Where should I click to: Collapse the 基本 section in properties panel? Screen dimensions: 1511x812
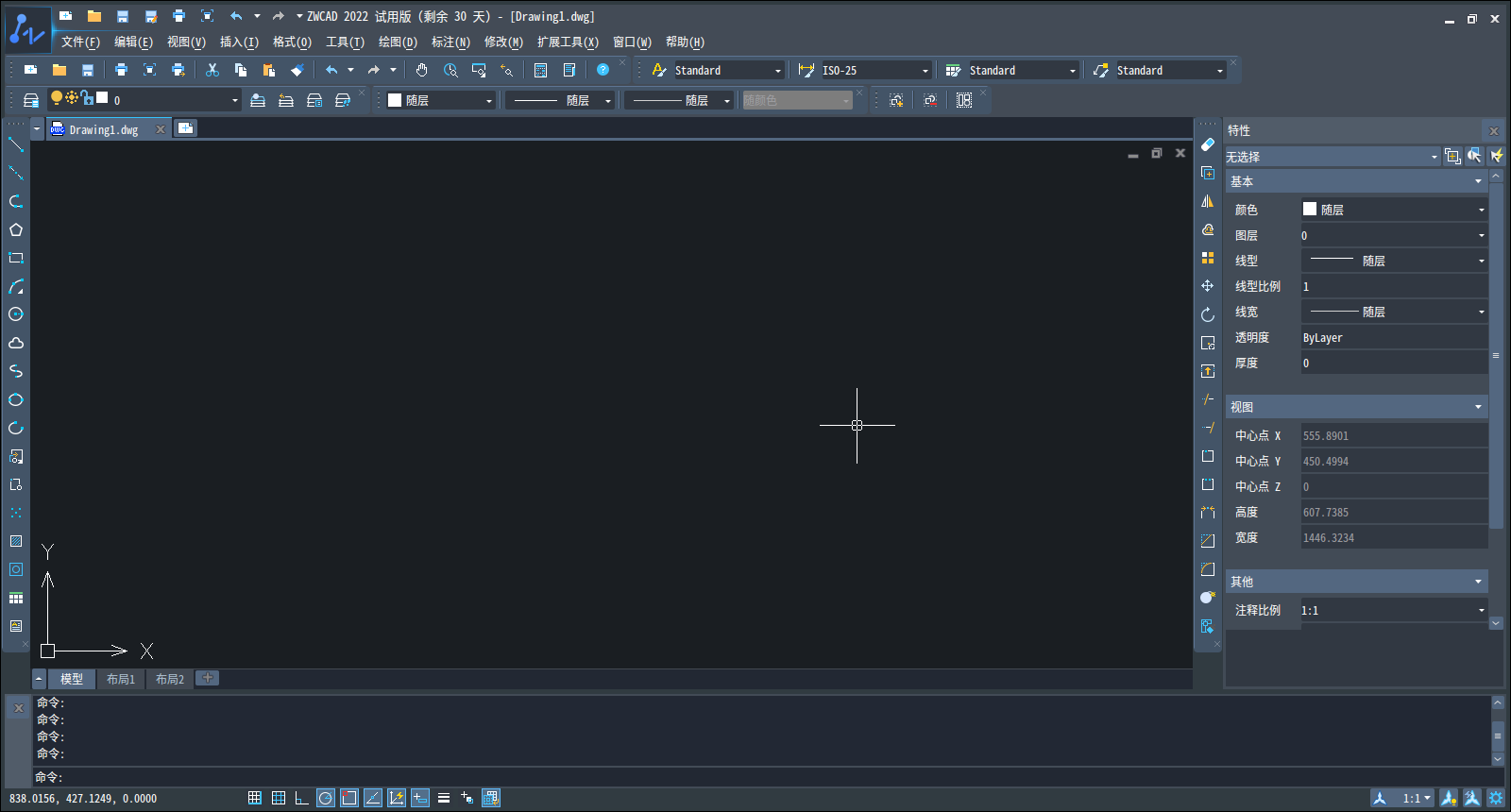pos(1478,181)
